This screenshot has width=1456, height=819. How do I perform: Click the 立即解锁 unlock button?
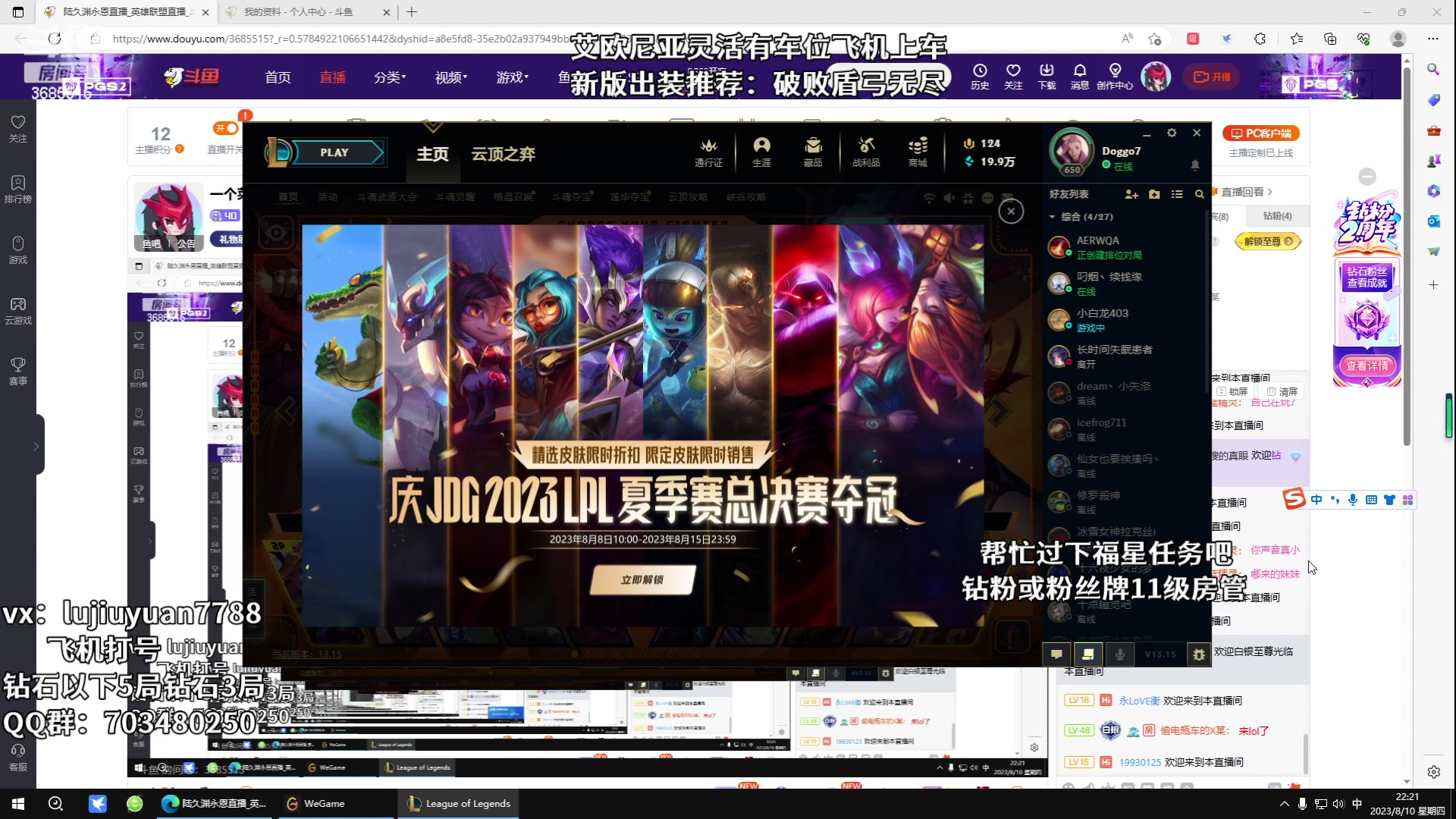click(642, 579)
